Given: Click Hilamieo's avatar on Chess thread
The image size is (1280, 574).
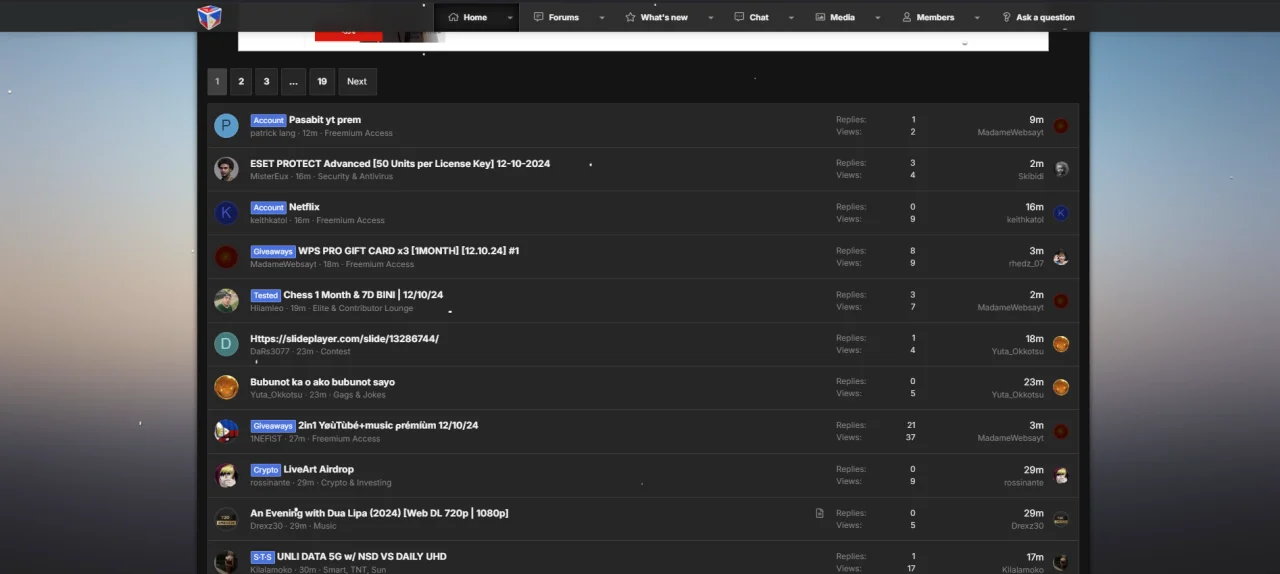Looking at the screenshot, I should [227, 301].
